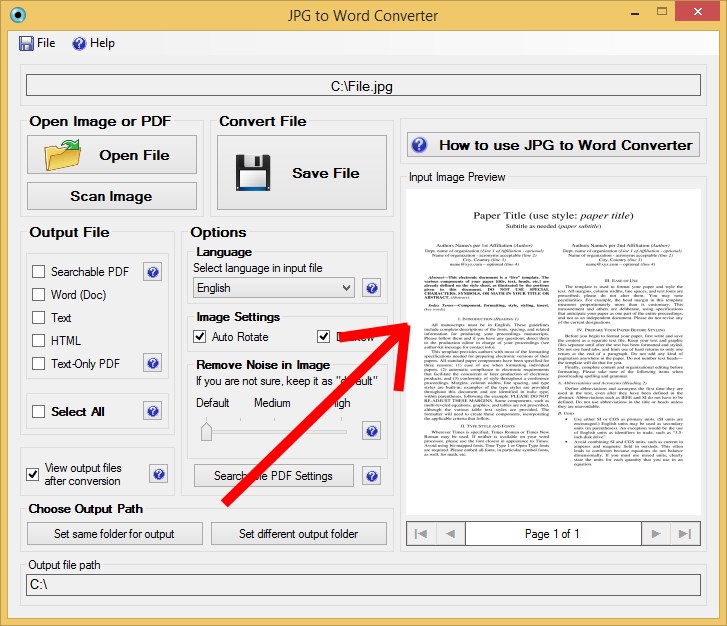This screenshot has width=727, height=626.
Task: Click help icon for noise removal slider
Action: tap(371, 431)
